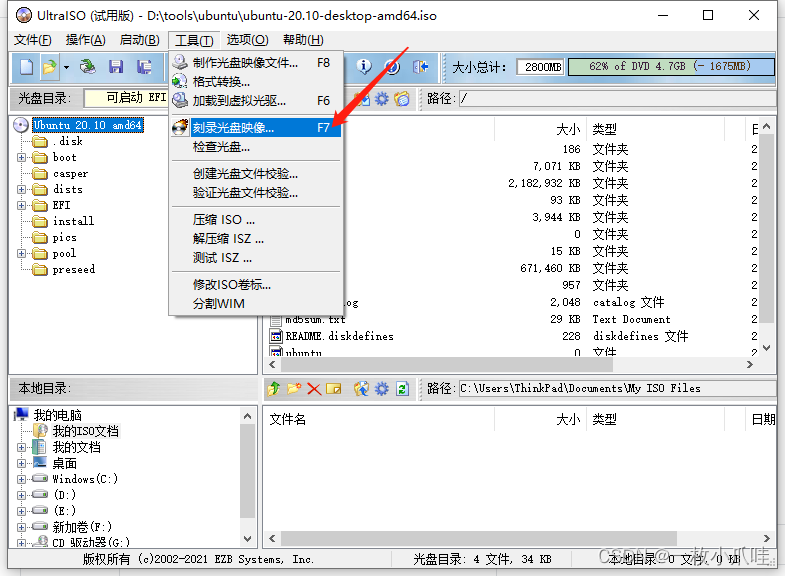Choose 测试 ISZ ... menu entry
Viewport: 785px width, 576px height.
pos(256,258)
